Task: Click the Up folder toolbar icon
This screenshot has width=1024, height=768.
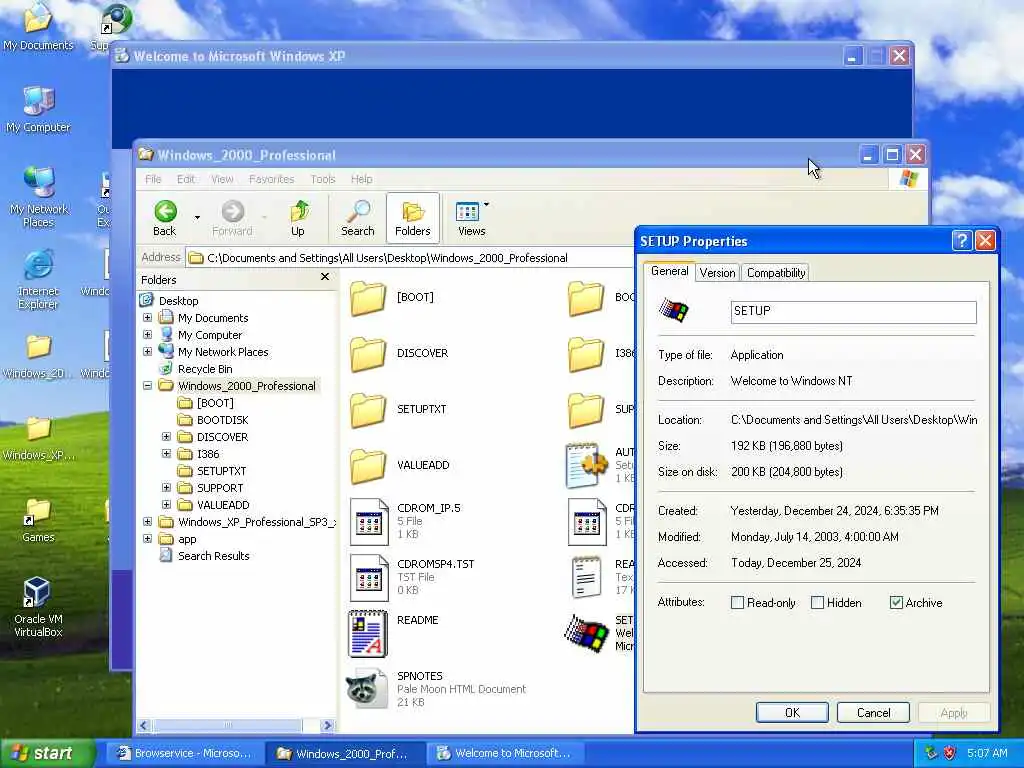Action: coord(298,219)
